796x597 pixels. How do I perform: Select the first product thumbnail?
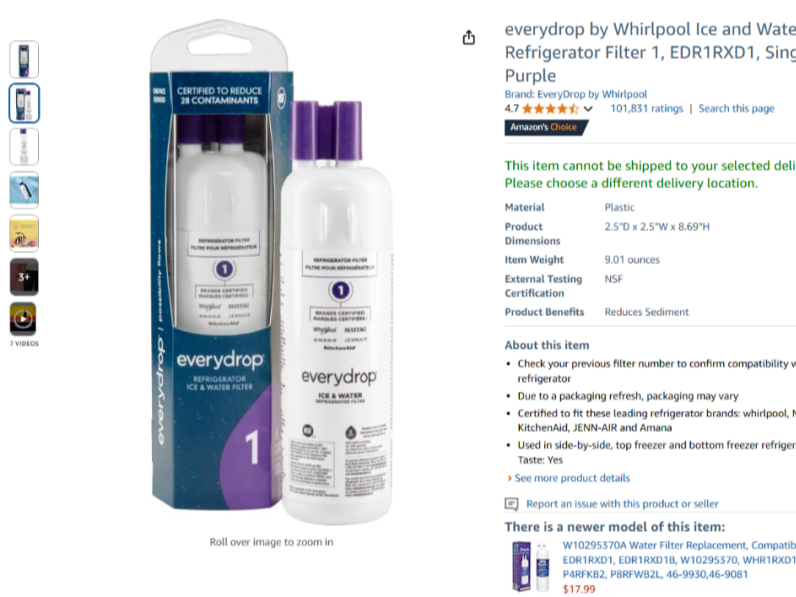pos(24,59)
